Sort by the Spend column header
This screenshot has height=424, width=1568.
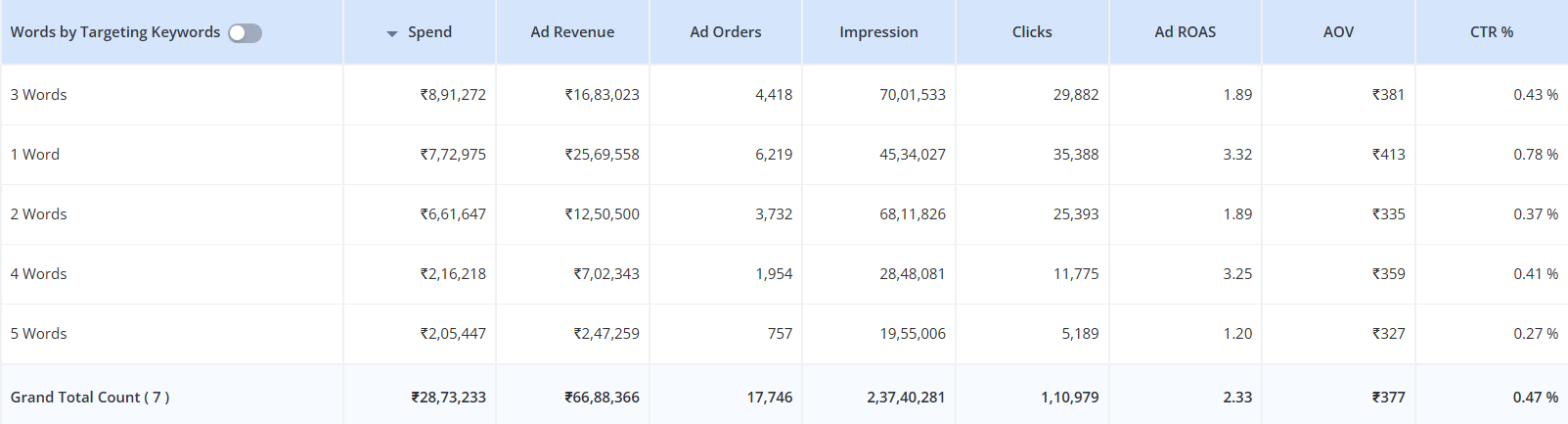[429, 32]
